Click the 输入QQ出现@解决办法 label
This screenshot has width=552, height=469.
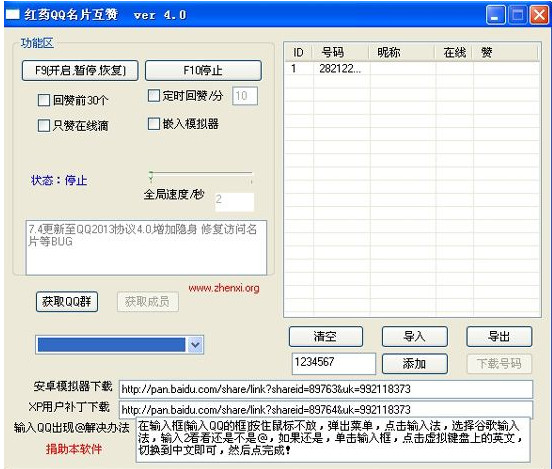click(71, 427)
